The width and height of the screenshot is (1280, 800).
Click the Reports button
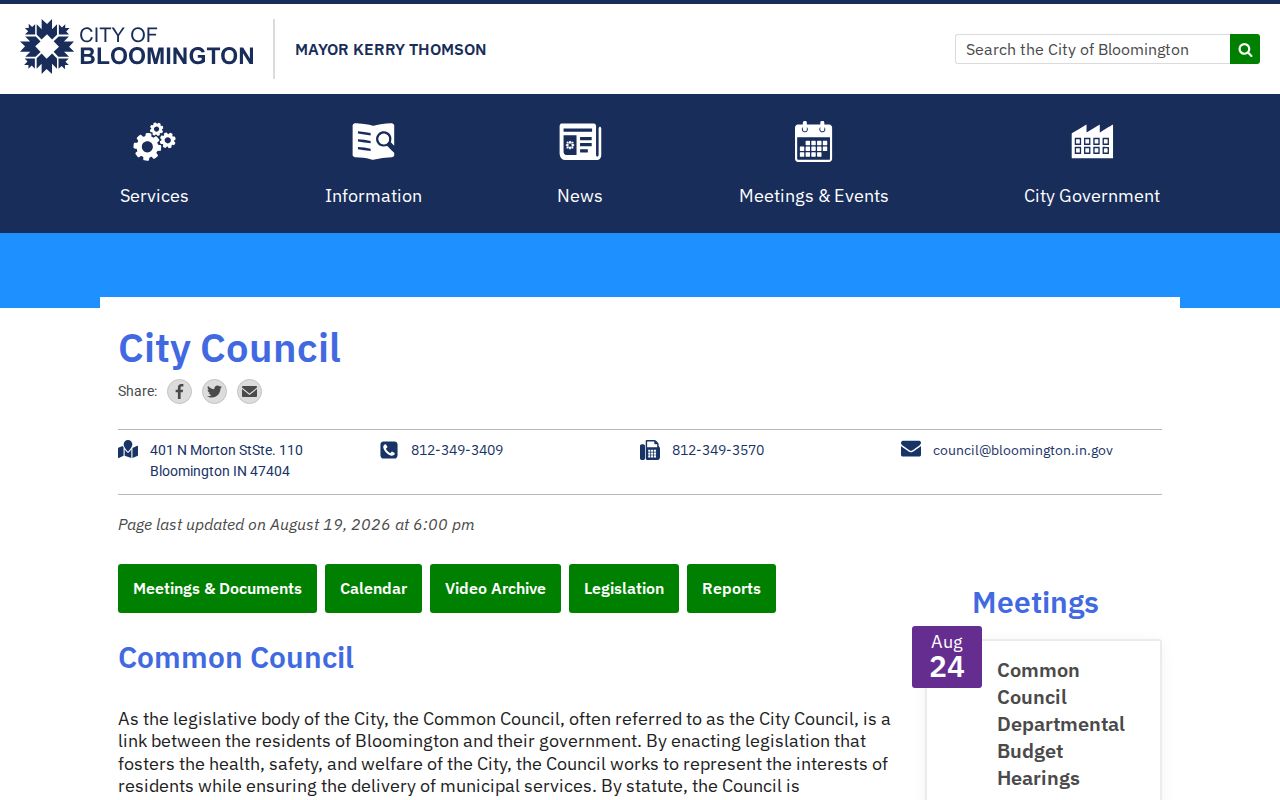(x=731, y=588)
